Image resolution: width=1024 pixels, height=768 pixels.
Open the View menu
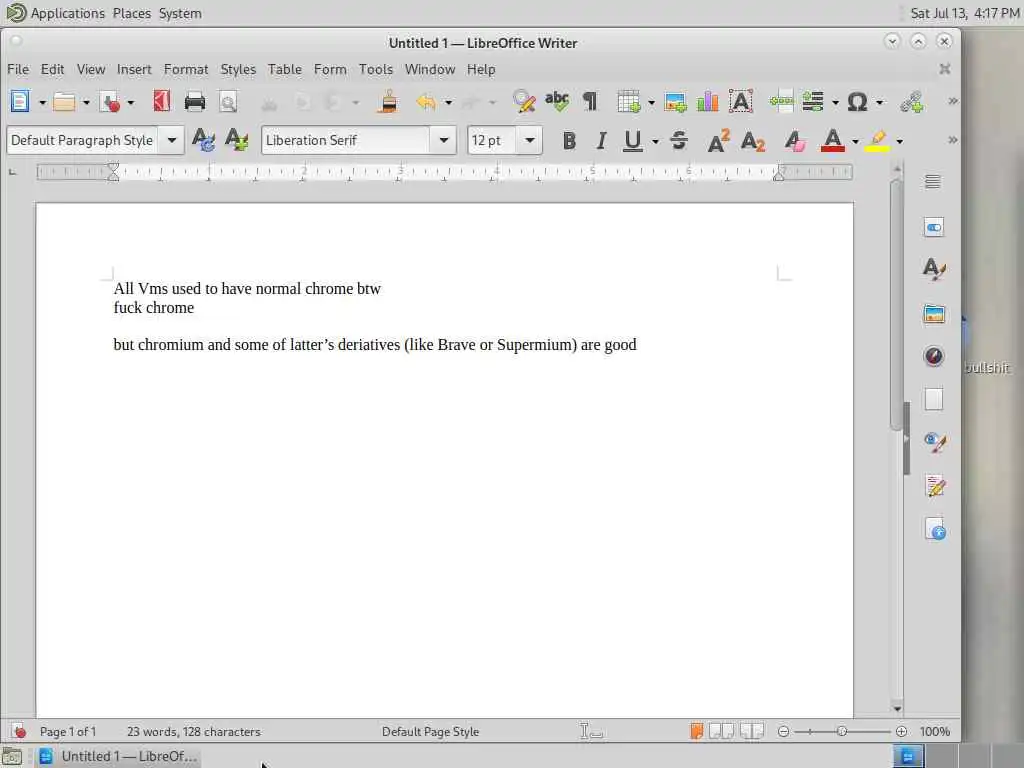point(91,69)
